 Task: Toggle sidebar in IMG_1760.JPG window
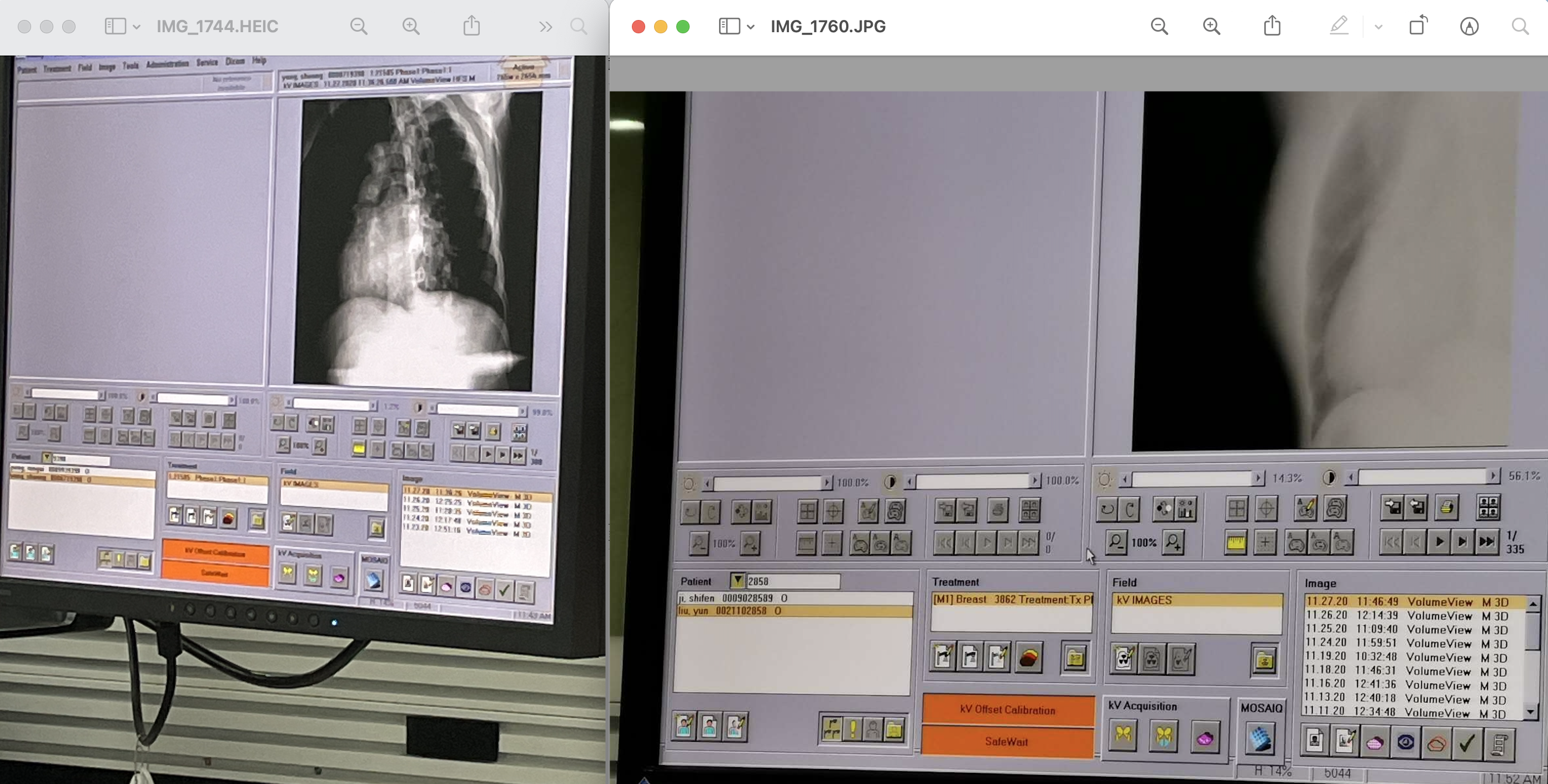tap(729, 27)
